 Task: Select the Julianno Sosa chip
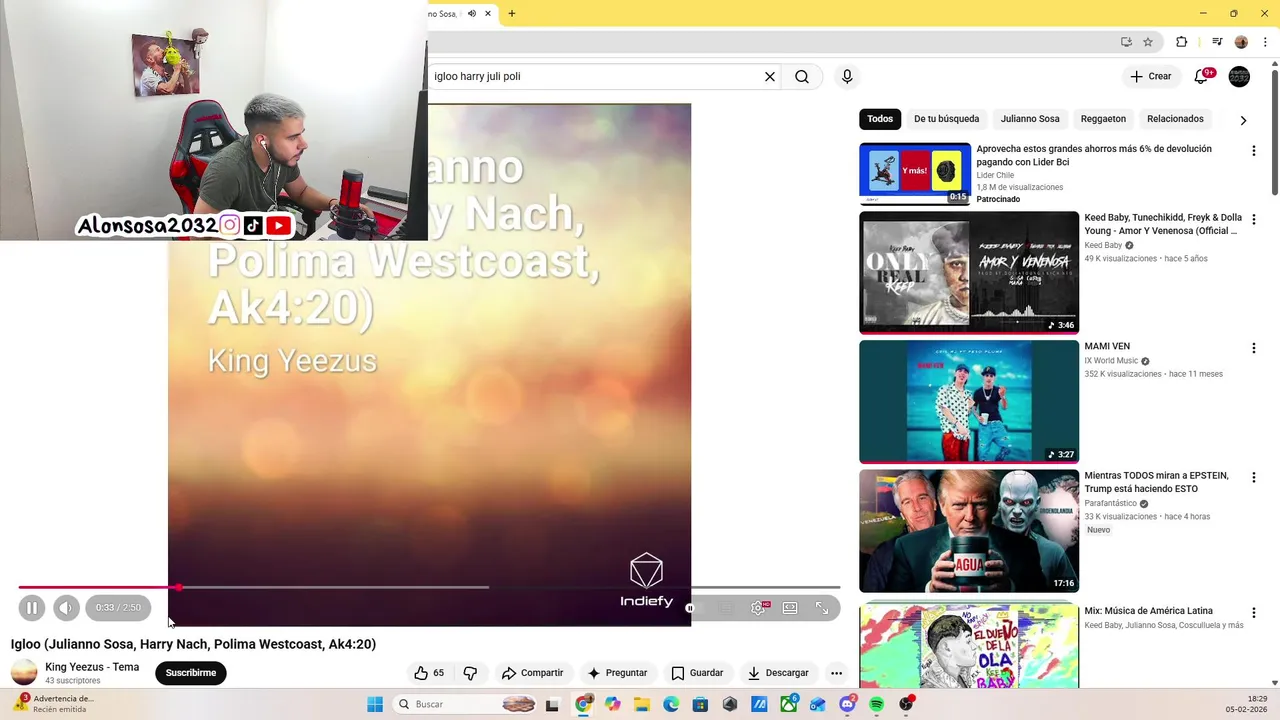point(1030,119)
